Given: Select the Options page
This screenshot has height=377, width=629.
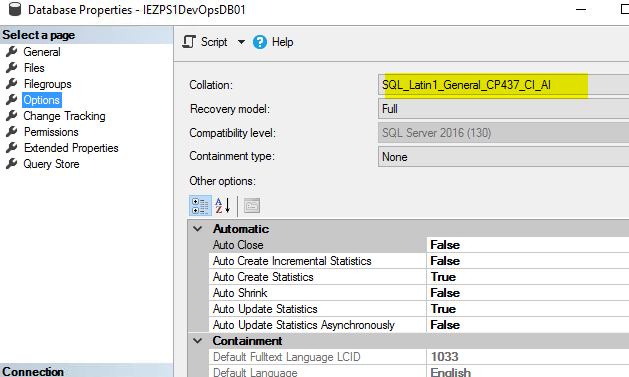Looking at the screenshot, I should (42, 100).
